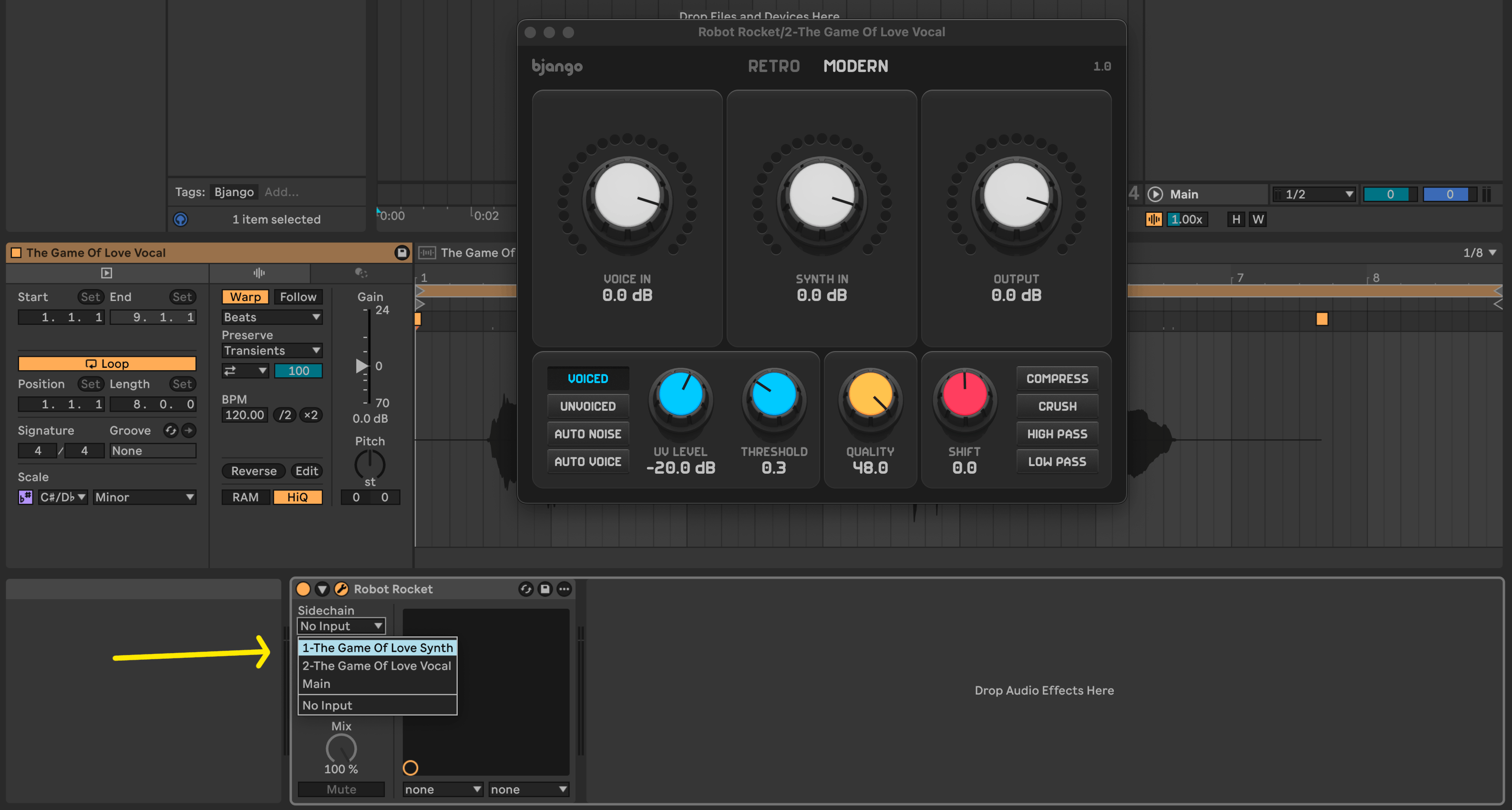The height and width of the screenshot is (810, 1512).
Task: Click the orange QUALITY knob
Action: [x=871, y=395]
